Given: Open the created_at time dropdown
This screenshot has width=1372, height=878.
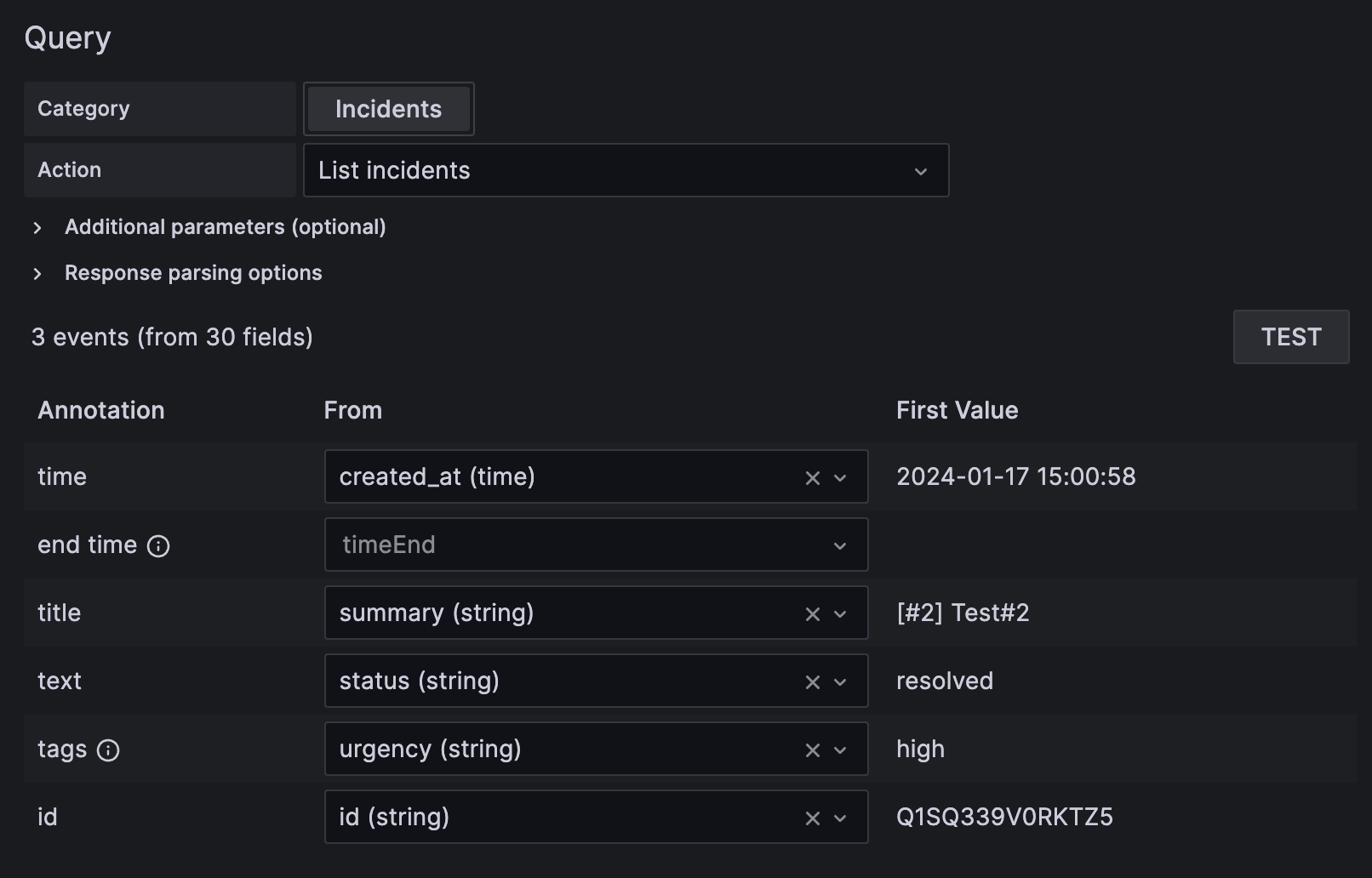Looking at the screenshot, I should click(x=840, y=477).
